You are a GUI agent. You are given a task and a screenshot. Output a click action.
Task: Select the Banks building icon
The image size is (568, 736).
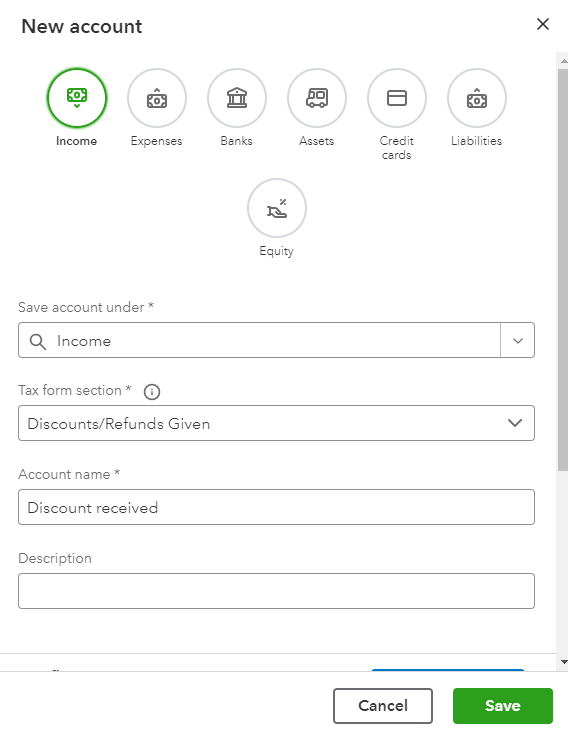[x=237, y=98]
